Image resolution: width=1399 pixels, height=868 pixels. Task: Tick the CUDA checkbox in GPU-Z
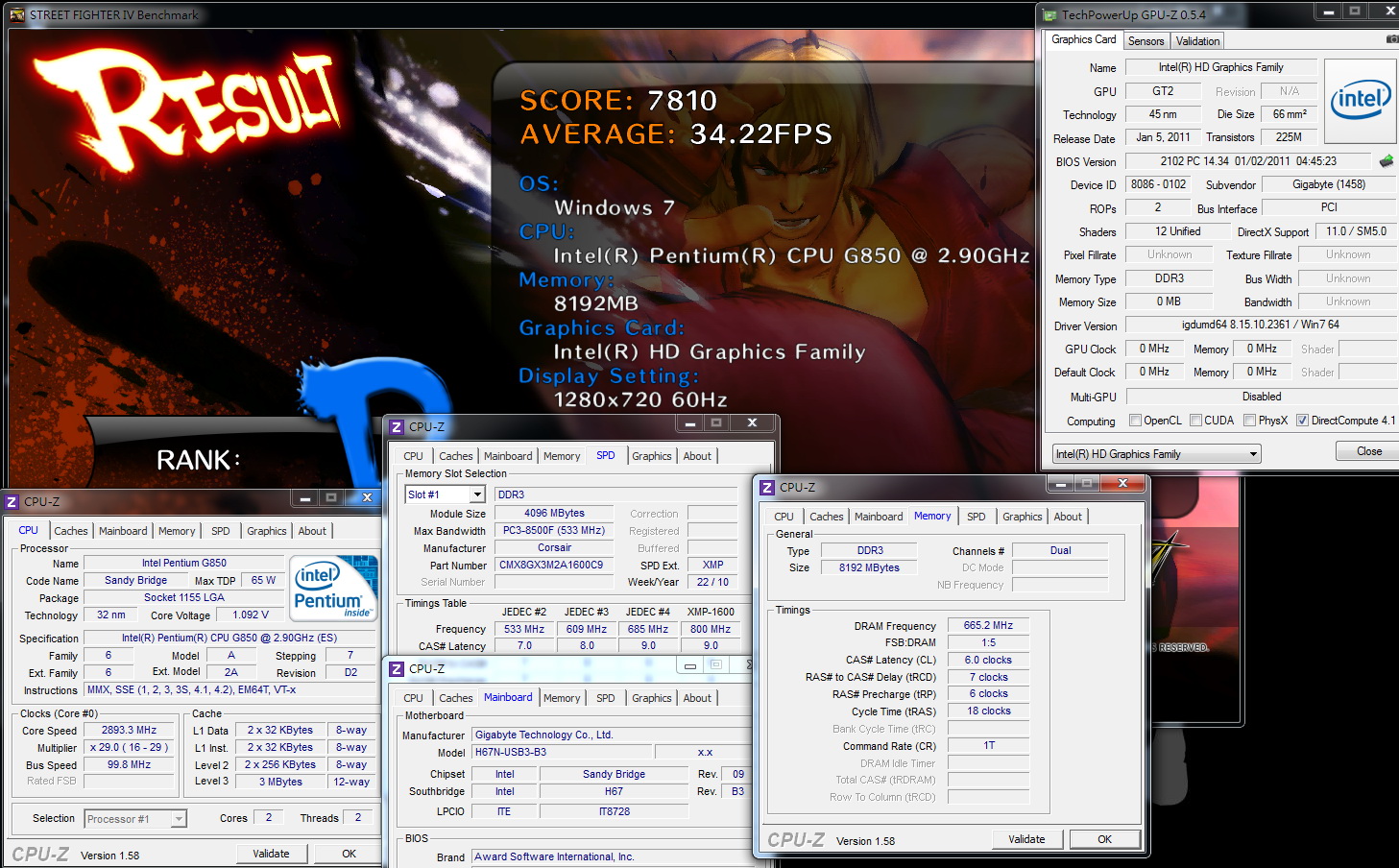tap(1196, 420)
